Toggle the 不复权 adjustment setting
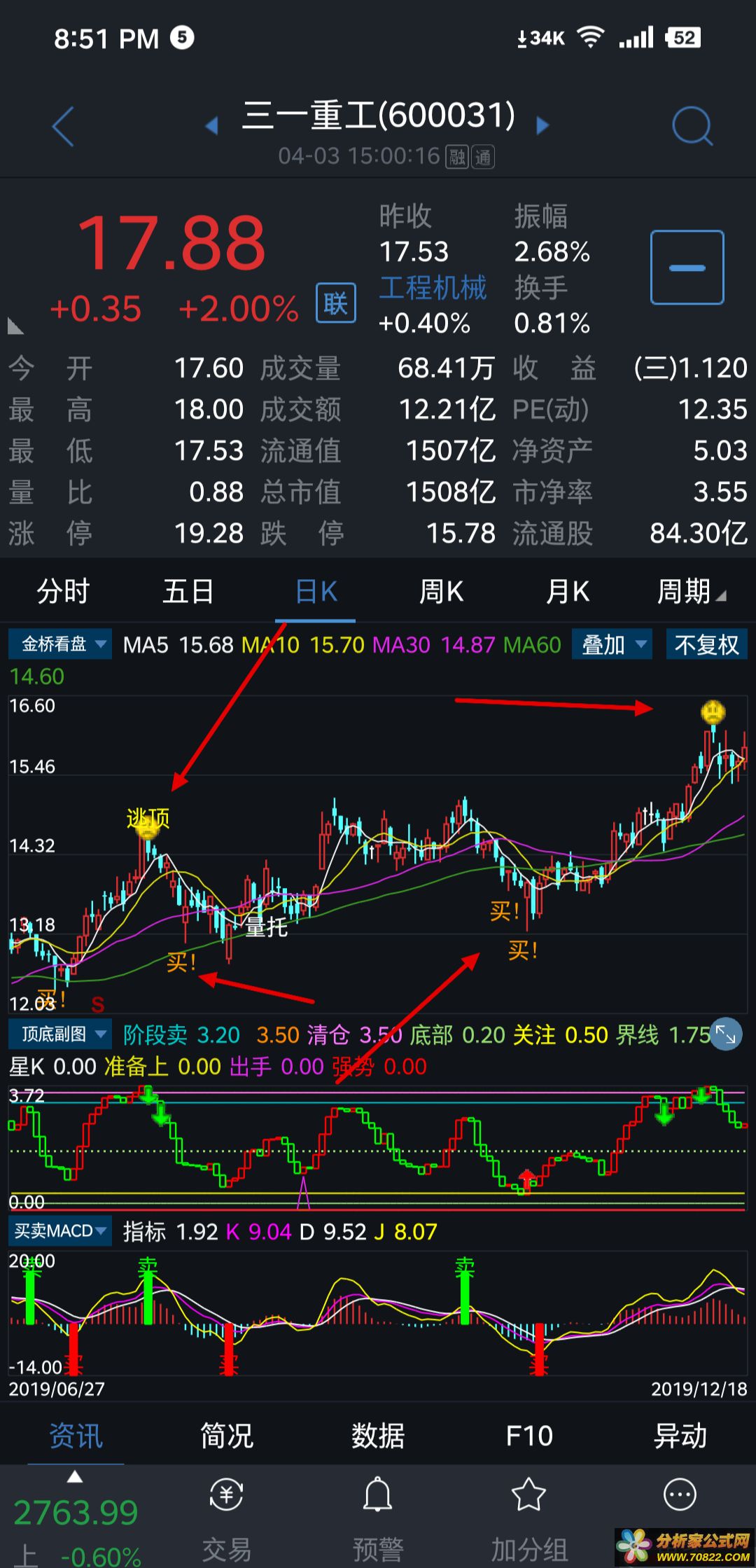Viewport: 756px width, 1568px height. [706, 644]
